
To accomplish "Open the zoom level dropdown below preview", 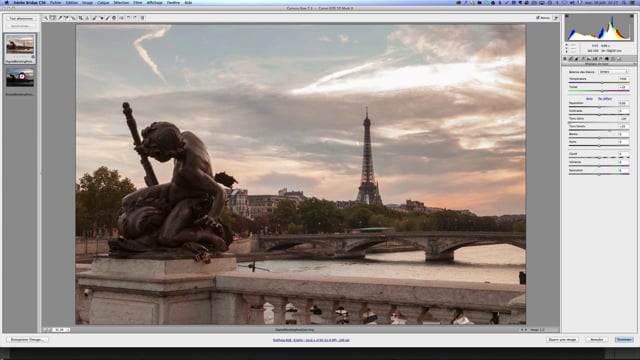I will tap(62, 329).
